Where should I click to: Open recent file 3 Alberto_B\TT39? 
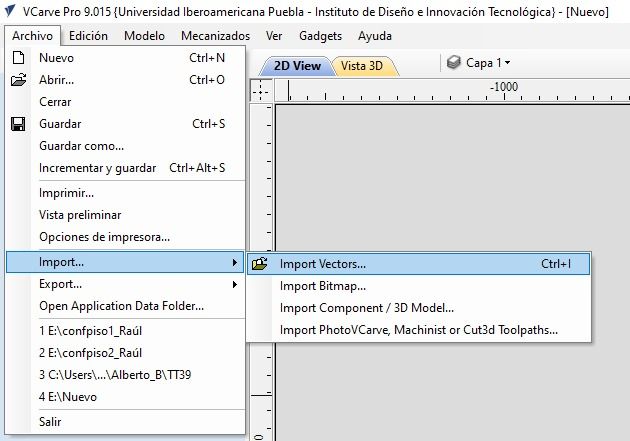(x=125, y=375)
